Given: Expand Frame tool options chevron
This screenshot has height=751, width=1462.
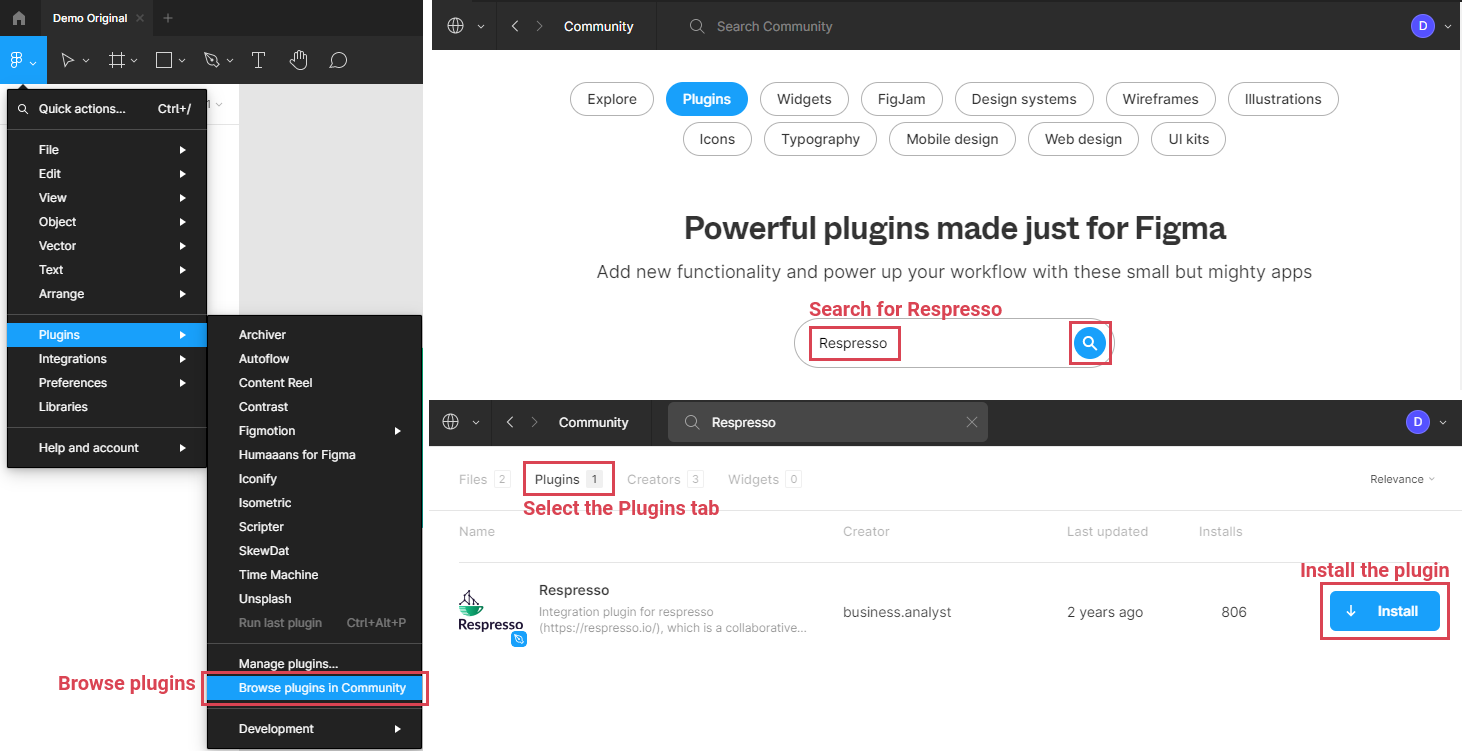Looking at the screenshot, I should tap(134, 61).
